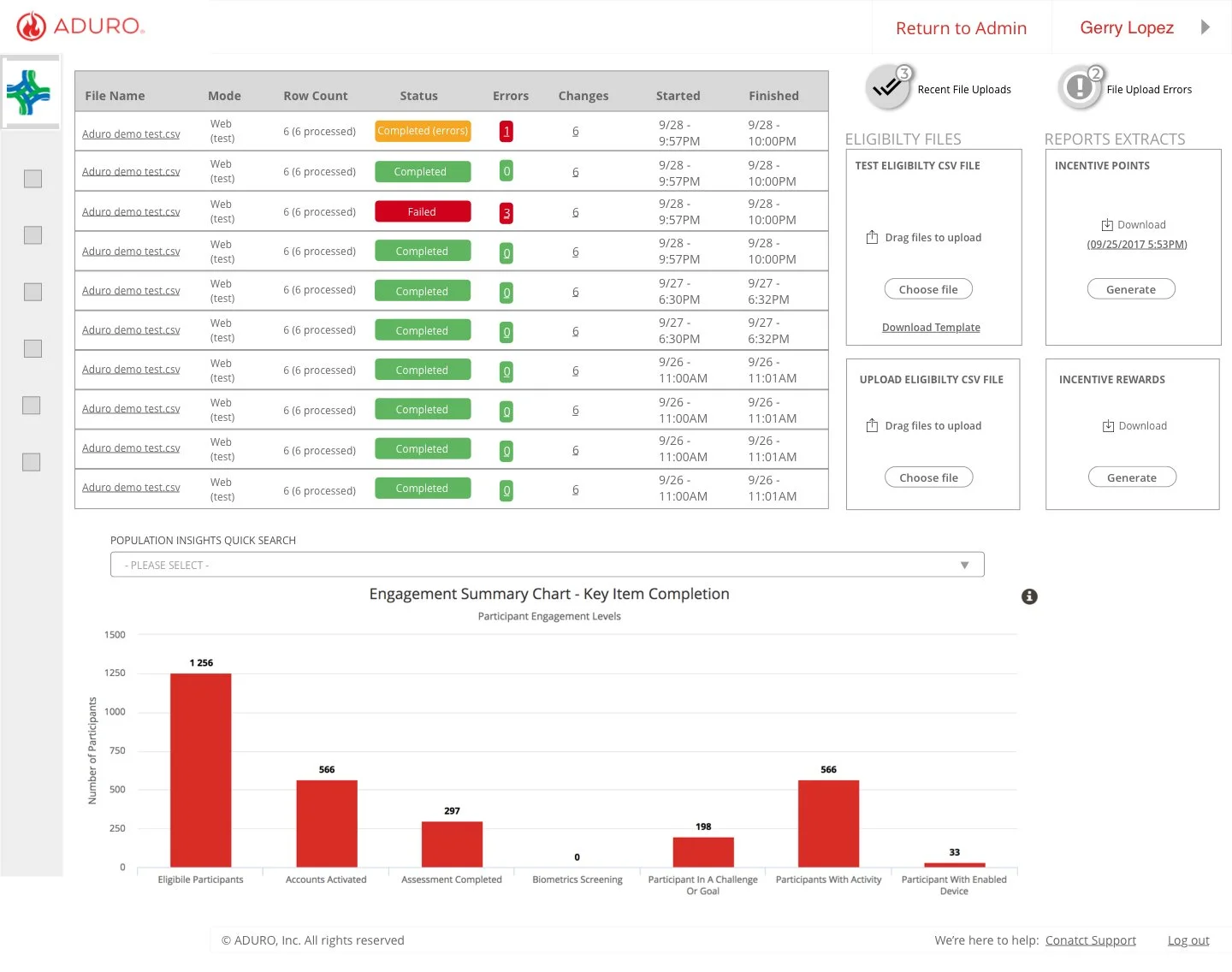Open the Download Template link

tap(931, 328)
